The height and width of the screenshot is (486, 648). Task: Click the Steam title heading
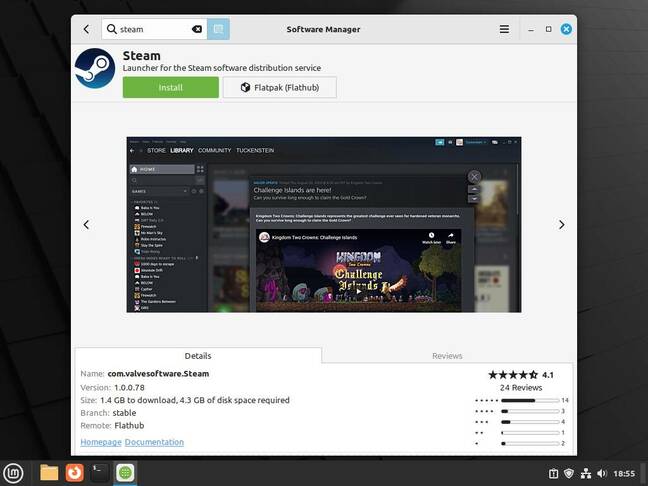pyautogui.click(x=141, y=55)
